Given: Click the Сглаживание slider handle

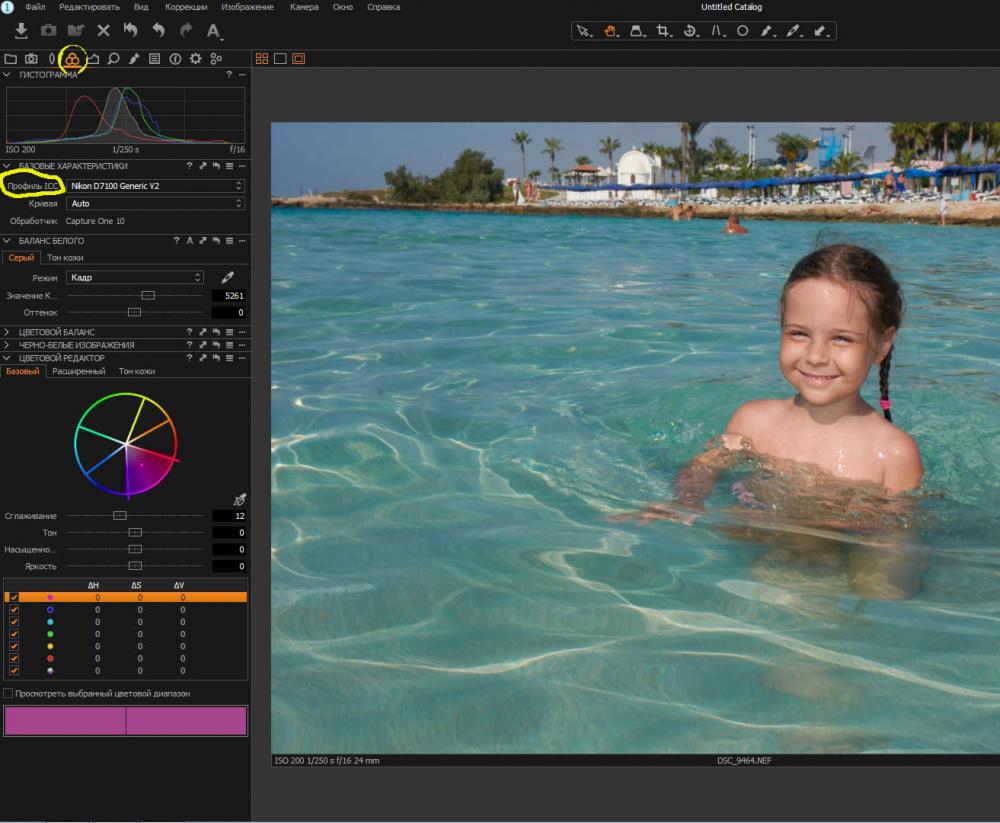Looking at the screenshot, I should click(x=120, y=515).
